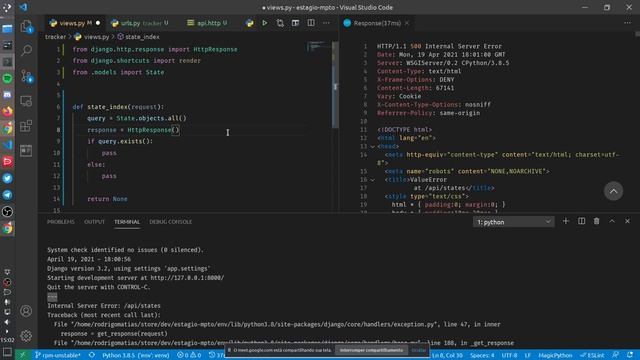
Task: Synchronize changes via status bar sync icon
Action: [x=92, y=355]
